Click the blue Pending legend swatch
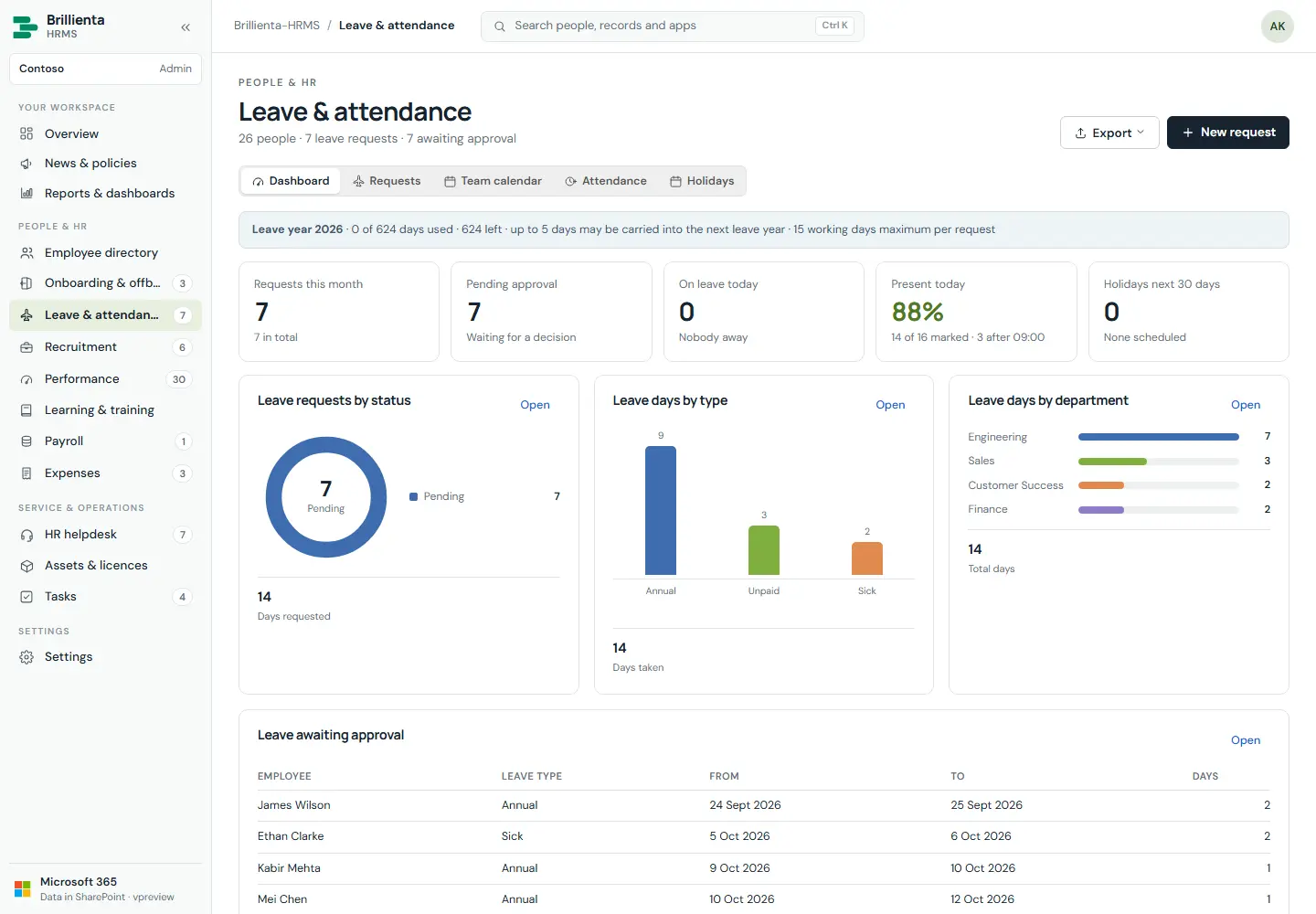 pos(413,497)
